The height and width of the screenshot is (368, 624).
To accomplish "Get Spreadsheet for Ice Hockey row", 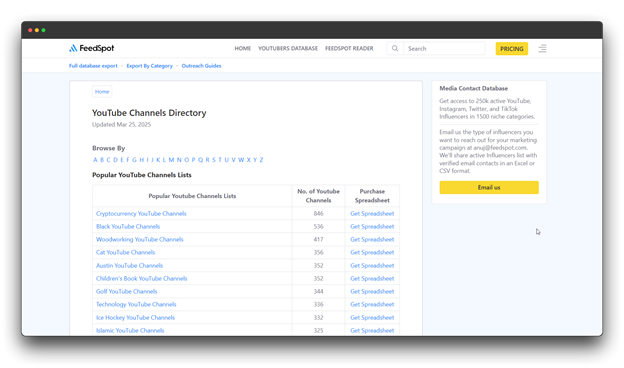I will 372,317.
